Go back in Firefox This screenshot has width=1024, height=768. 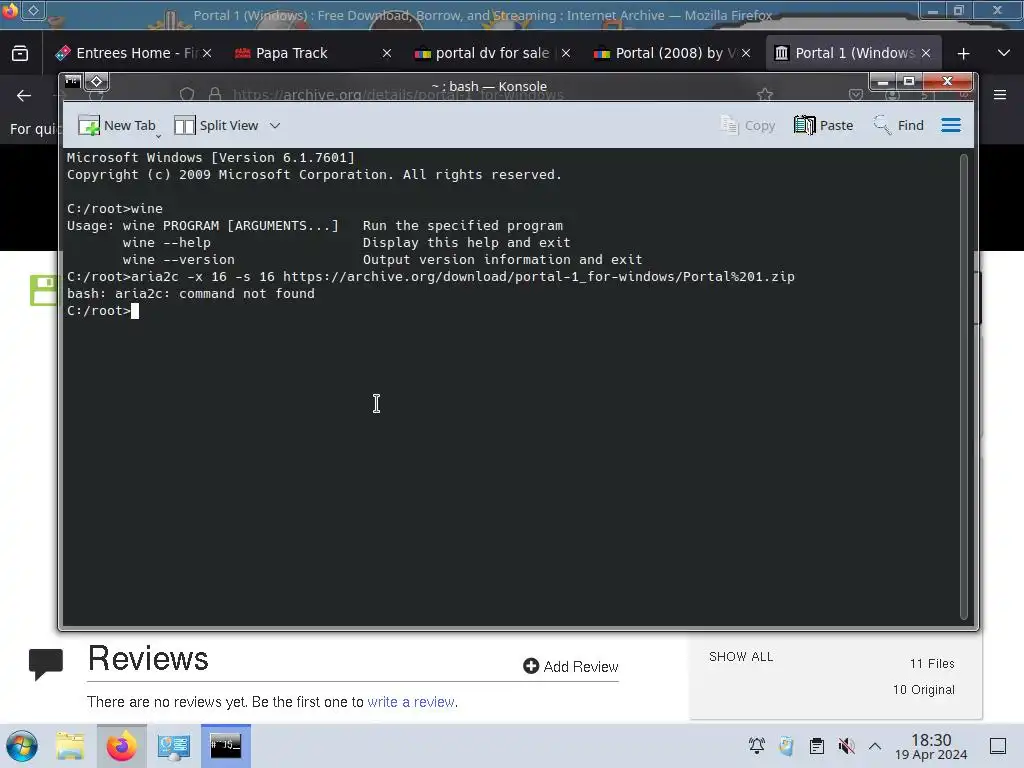[x=24, y=96]
